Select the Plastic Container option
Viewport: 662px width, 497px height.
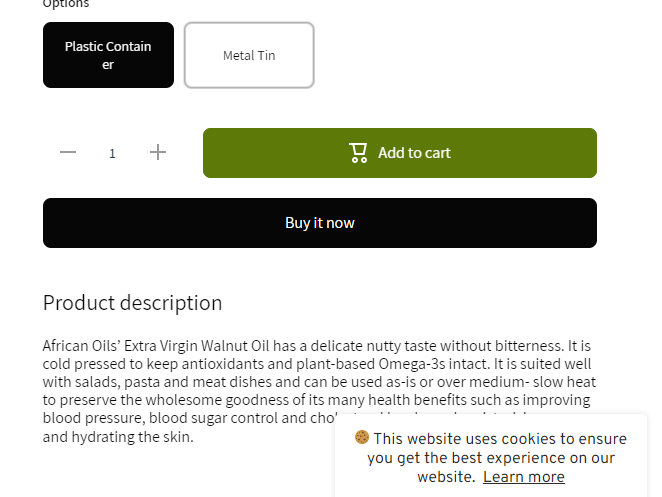(108, 55)
